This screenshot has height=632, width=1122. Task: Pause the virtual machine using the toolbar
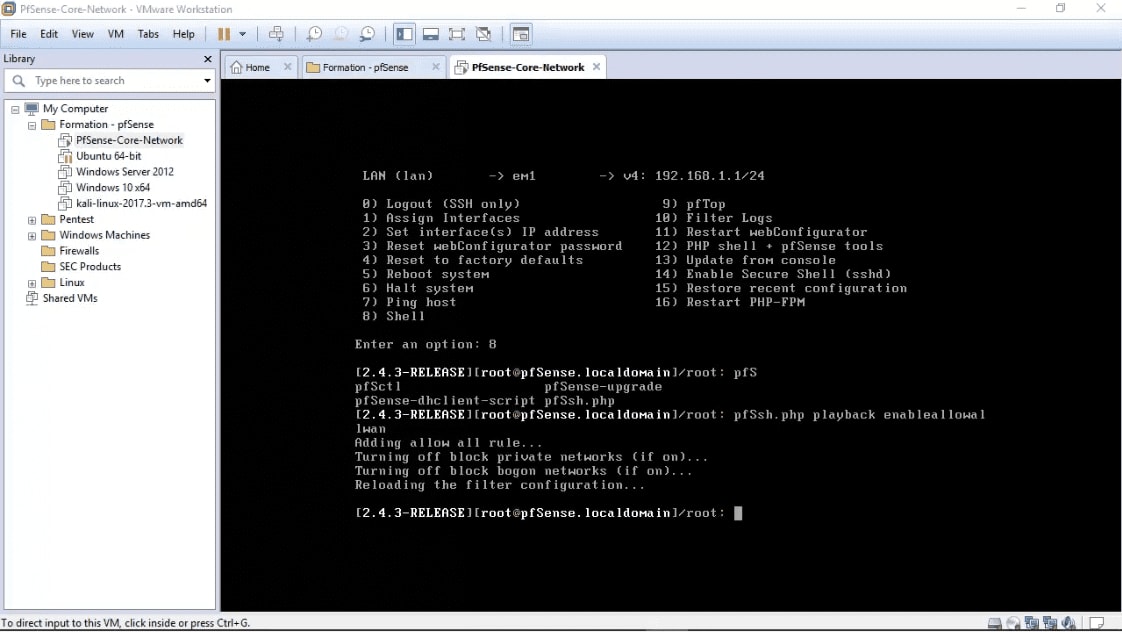pos(224,34)
